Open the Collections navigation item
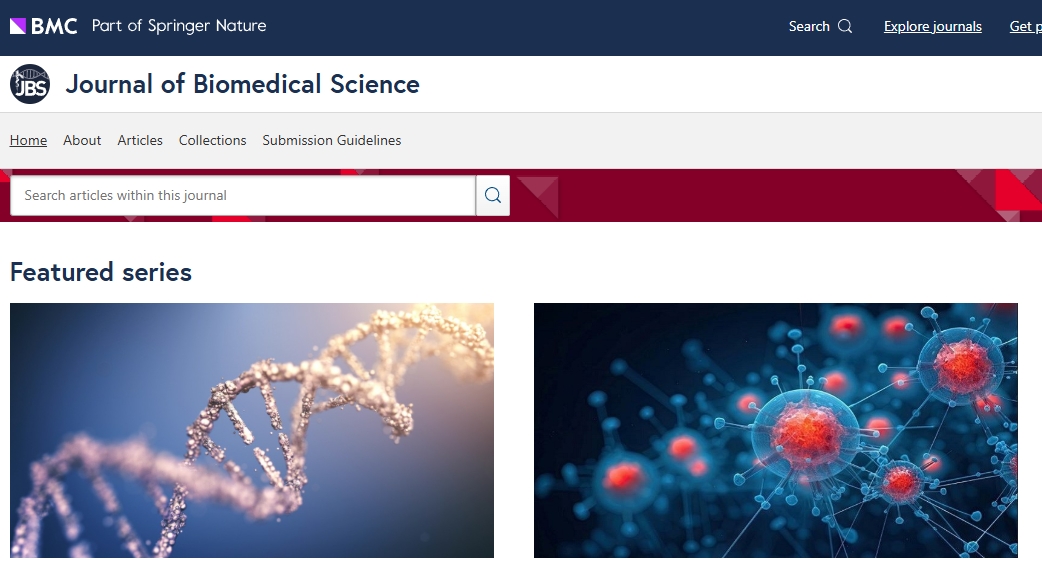This screenshot has height=569, width=1042. [212, 140]
